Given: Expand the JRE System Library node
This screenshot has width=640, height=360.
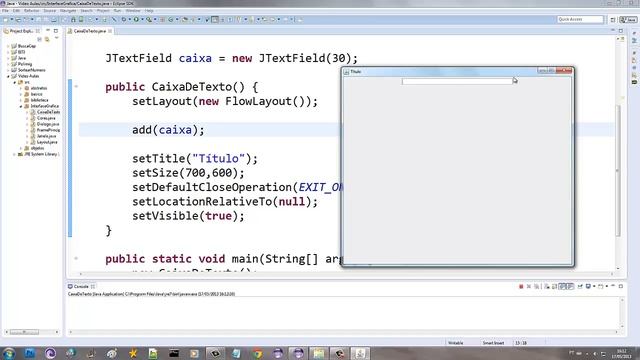Looking at the screenshot, I should 15,154.
